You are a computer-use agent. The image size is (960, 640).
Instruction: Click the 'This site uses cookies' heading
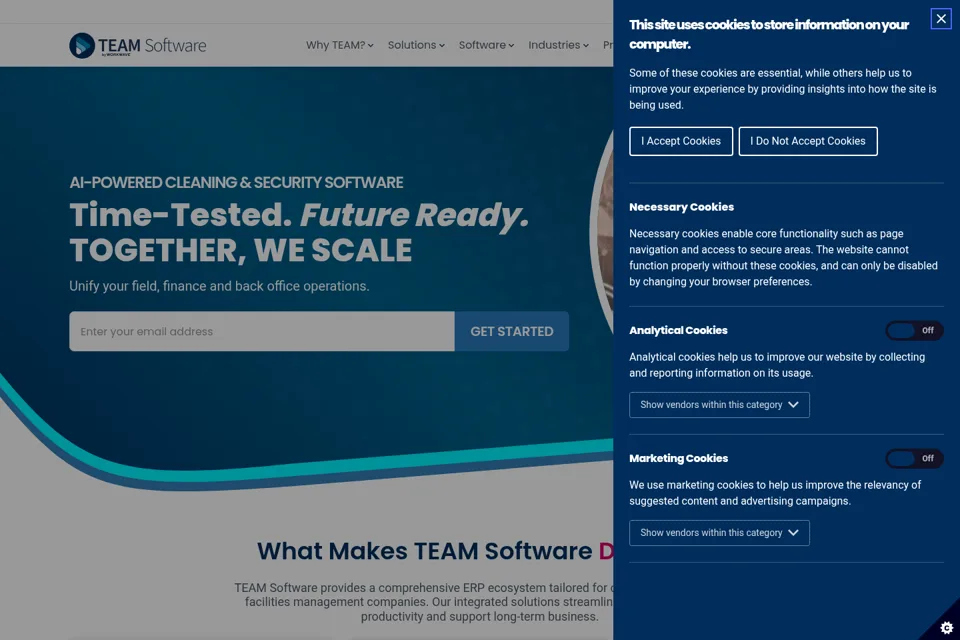[x=769, y=34]
